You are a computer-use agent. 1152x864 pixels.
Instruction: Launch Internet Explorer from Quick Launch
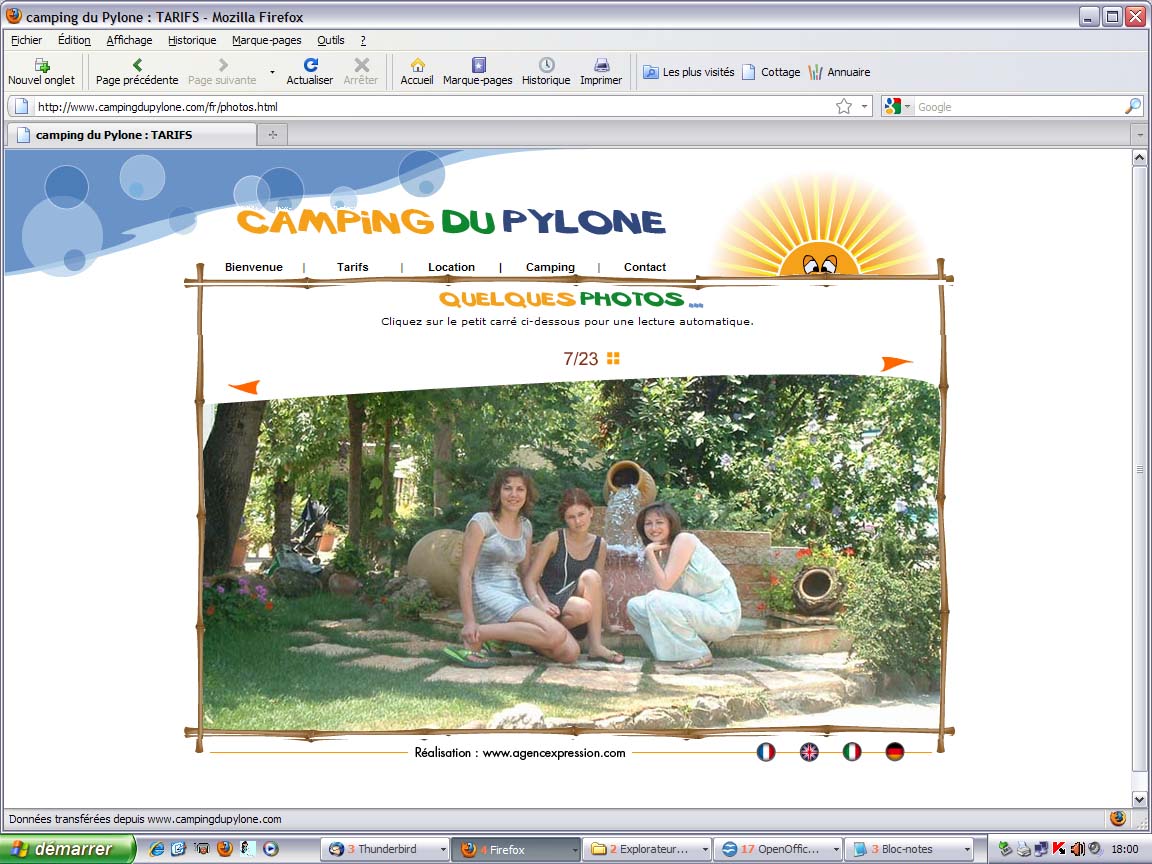click(156, 849)
